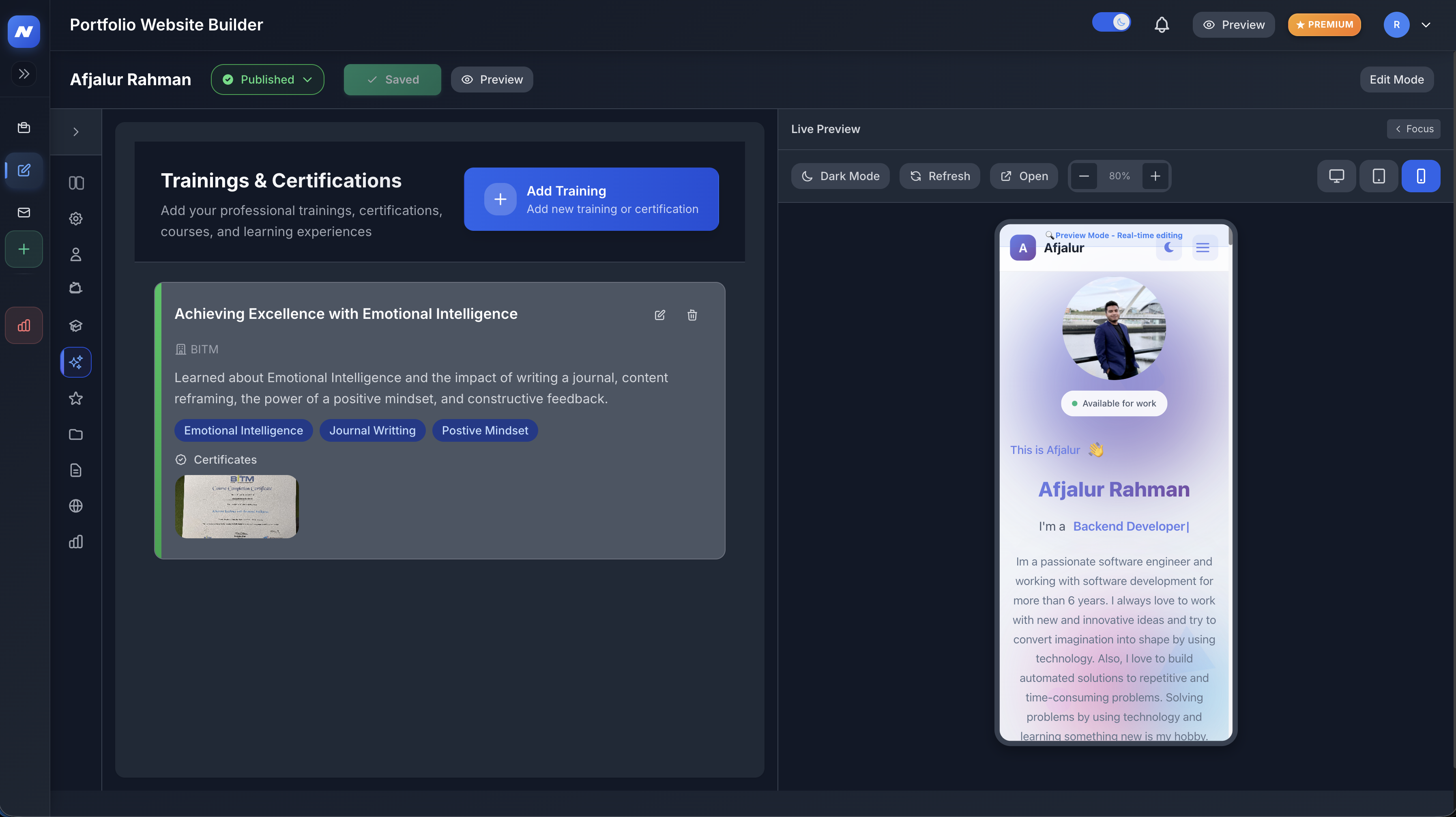Open the Published status dropdown
This screenshot has height=817, width=1456.
267,79
